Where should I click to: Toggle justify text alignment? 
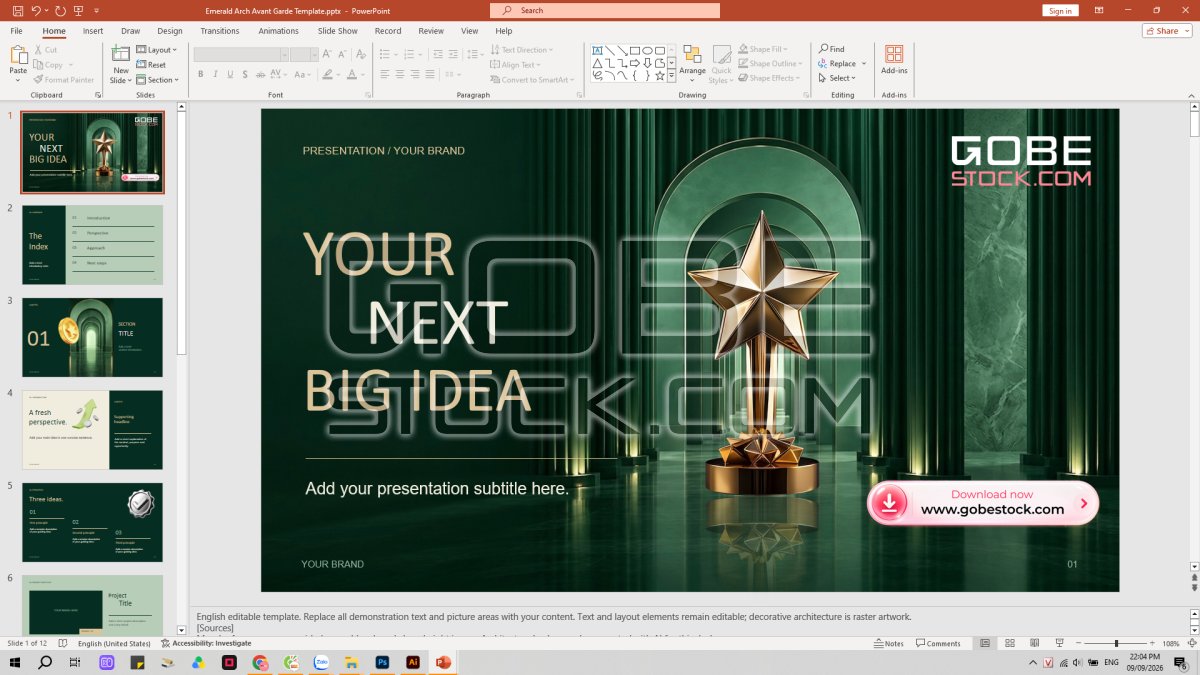431,74
